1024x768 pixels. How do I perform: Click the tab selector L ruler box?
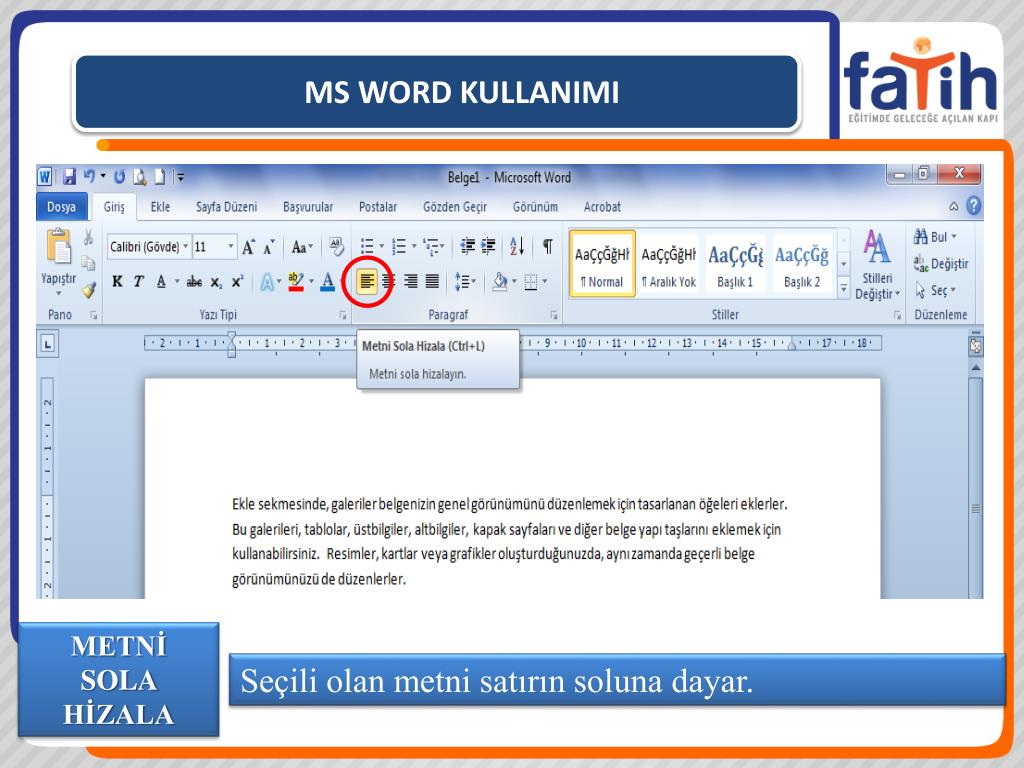[x=48, y=344]
